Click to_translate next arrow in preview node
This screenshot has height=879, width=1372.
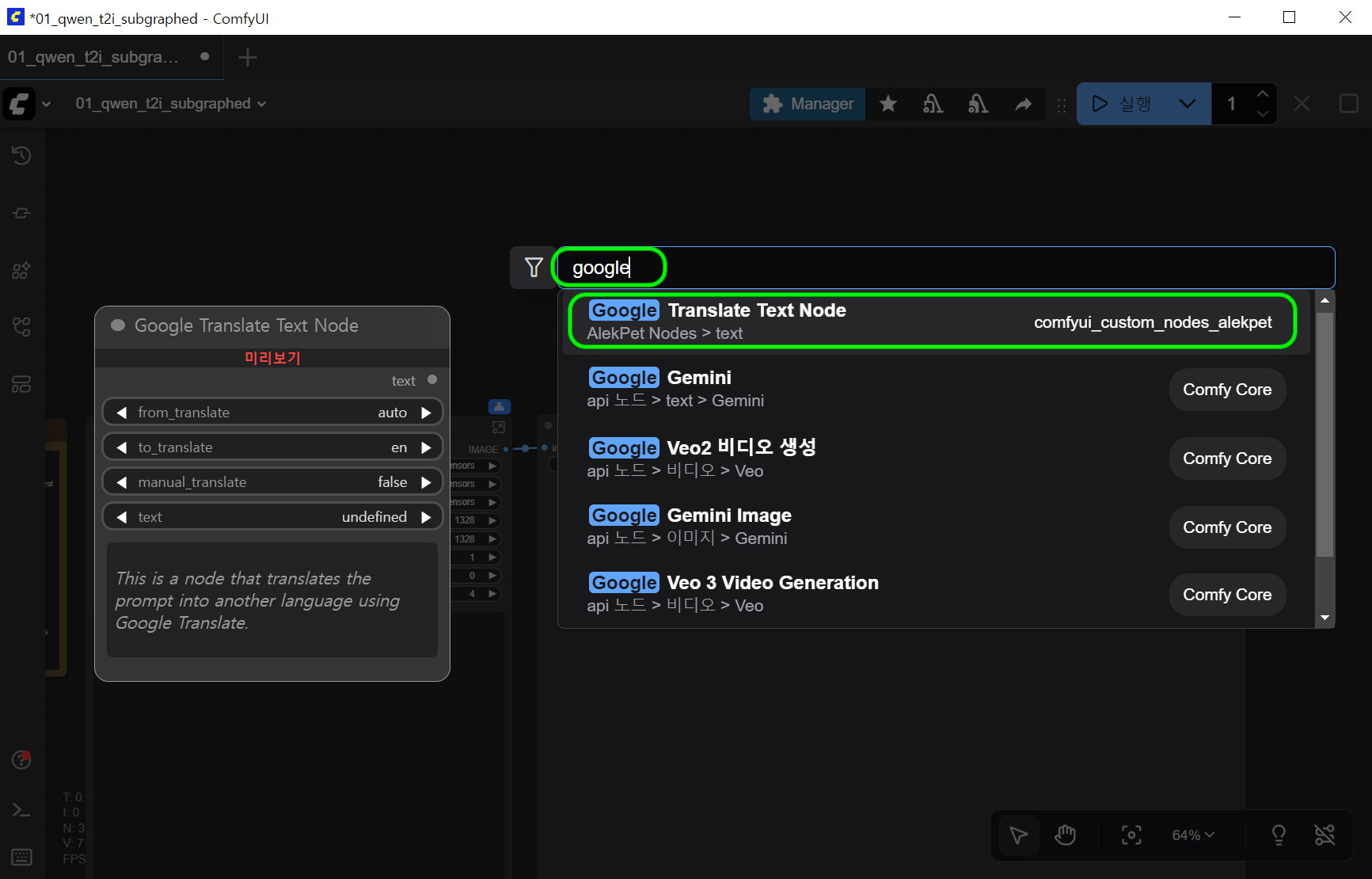click(x=426, y=447)
